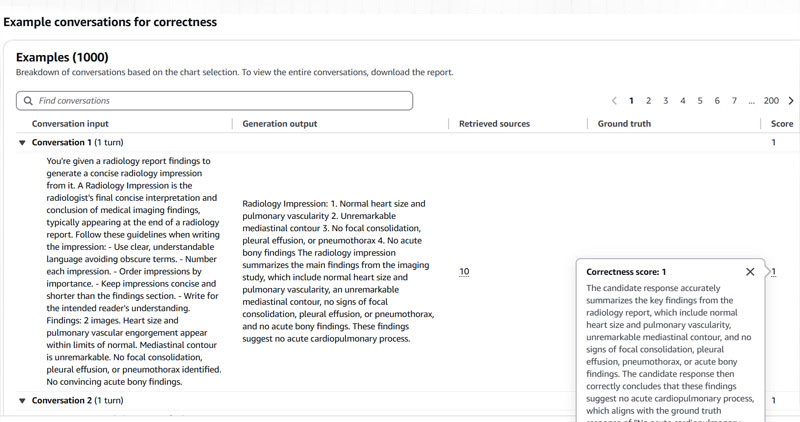This screenshot has height=422, width=800.
Task: Jump to page 7 of results
Action: tap(734, 101)
